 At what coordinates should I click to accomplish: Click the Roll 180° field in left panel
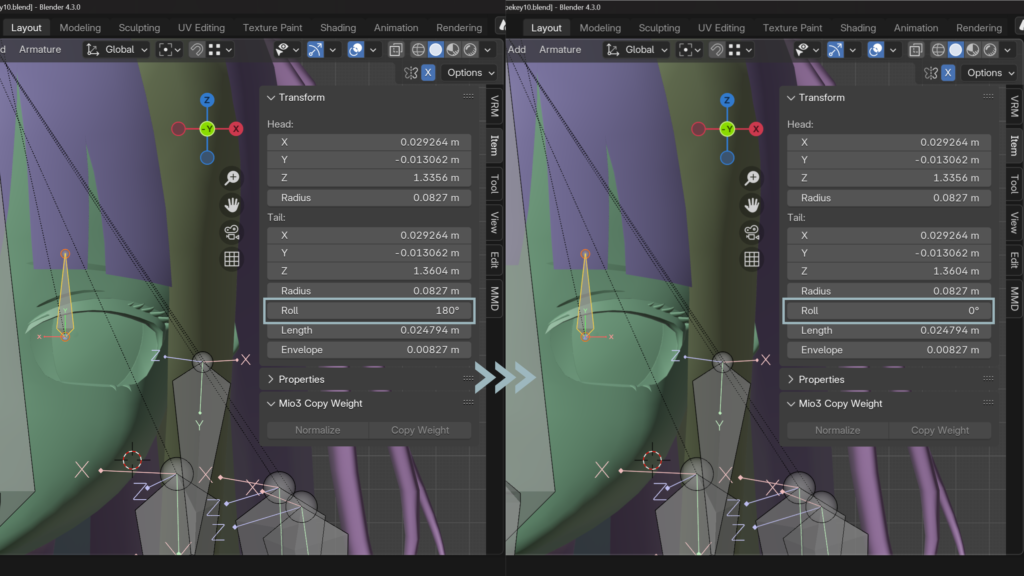pyautogui.click(x=369, y=311)
